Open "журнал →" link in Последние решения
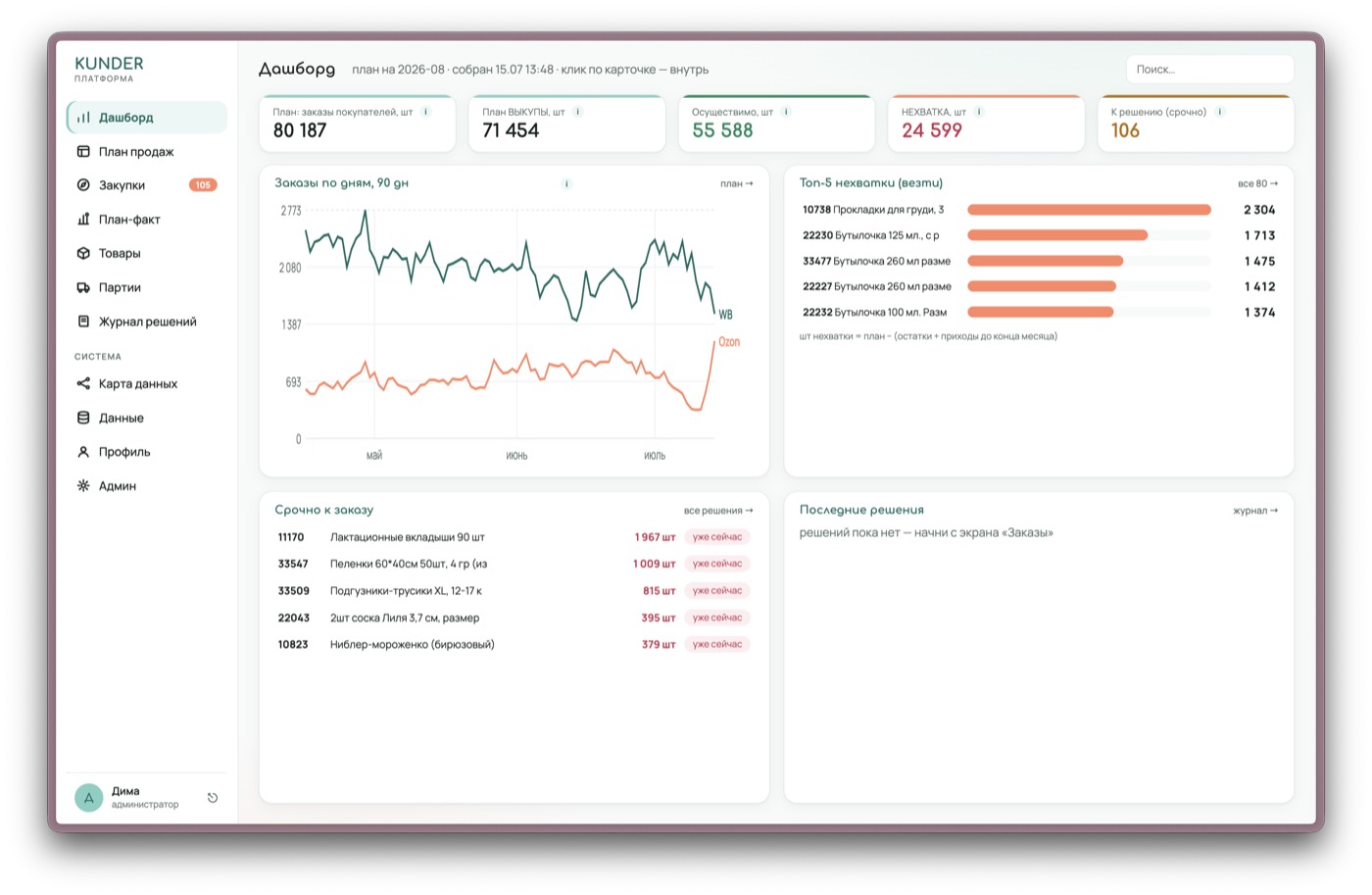Image resolution: width=1372 pixels, height=895 pixels. [1255, 511]
